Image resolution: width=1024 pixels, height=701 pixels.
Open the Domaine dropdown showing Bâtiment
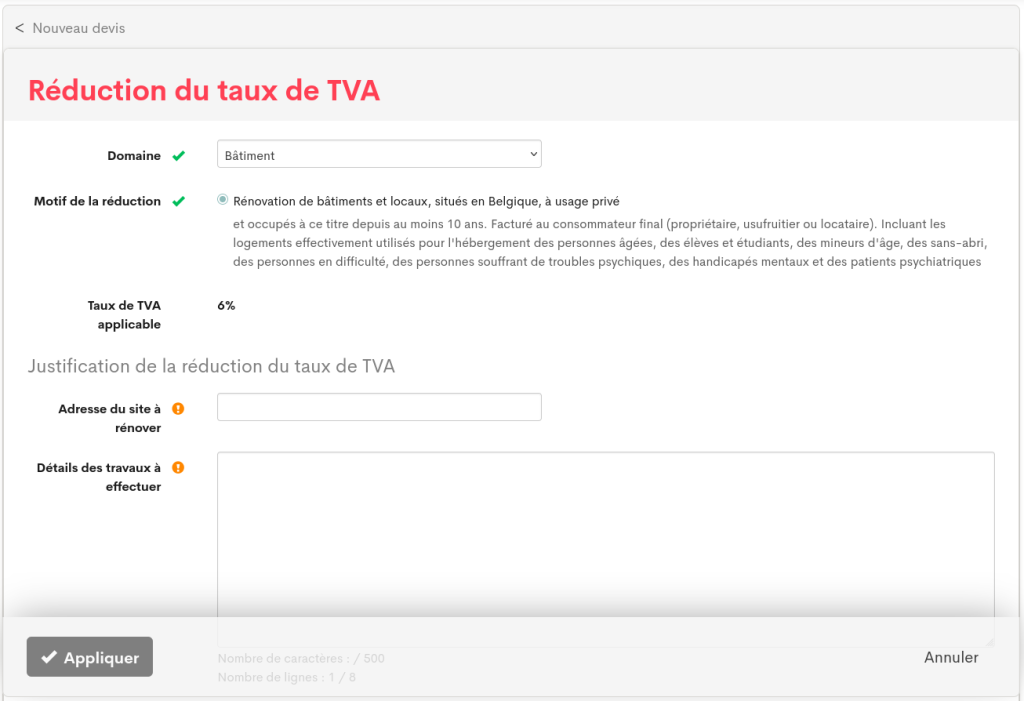click(x=378, y=155)
